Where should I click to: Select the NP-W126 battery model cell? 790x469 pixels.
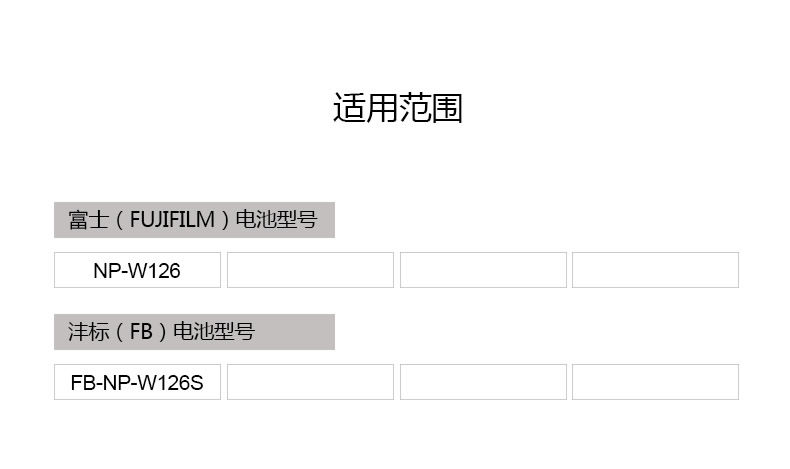pos(137,270)
